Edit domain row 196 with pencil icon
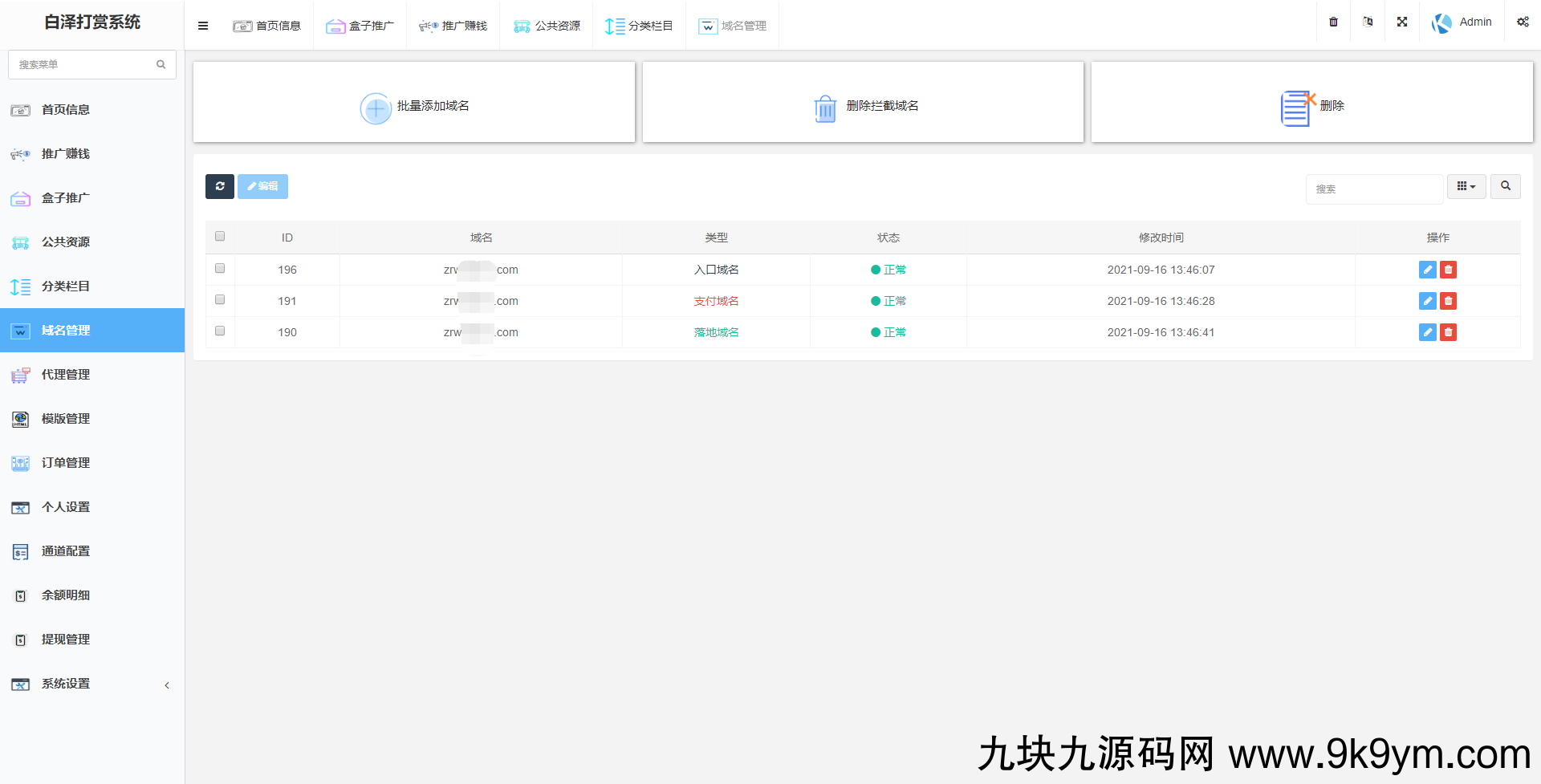 click(1427, 270)
